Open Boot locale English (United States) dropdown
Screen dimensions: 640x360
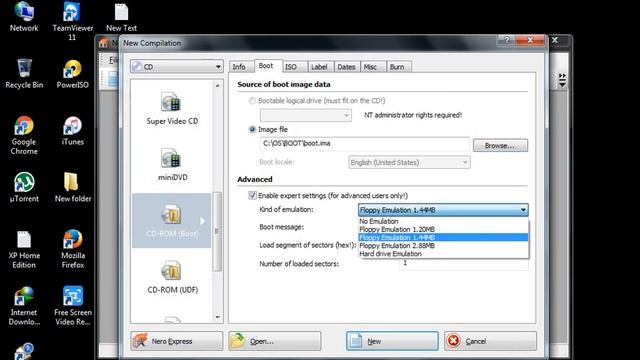[409, 162]
